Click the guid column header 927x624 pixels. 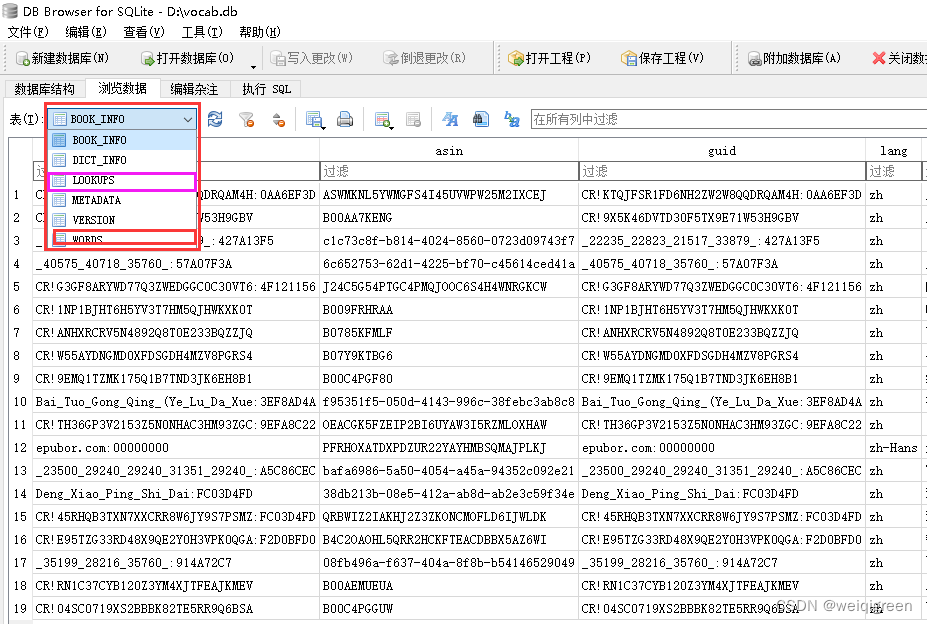(721, 151)
